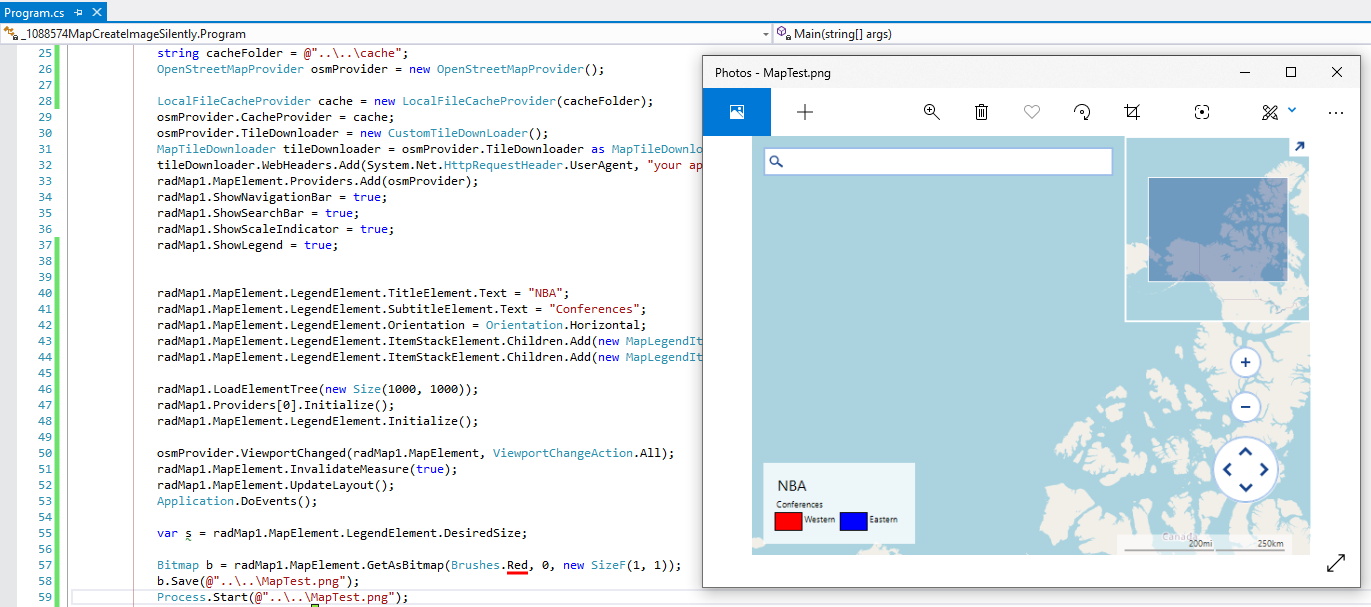Rotate the image with the rotate icon
The width and height of the screenshot is (1371, 607).
[x=1082, y=112]
